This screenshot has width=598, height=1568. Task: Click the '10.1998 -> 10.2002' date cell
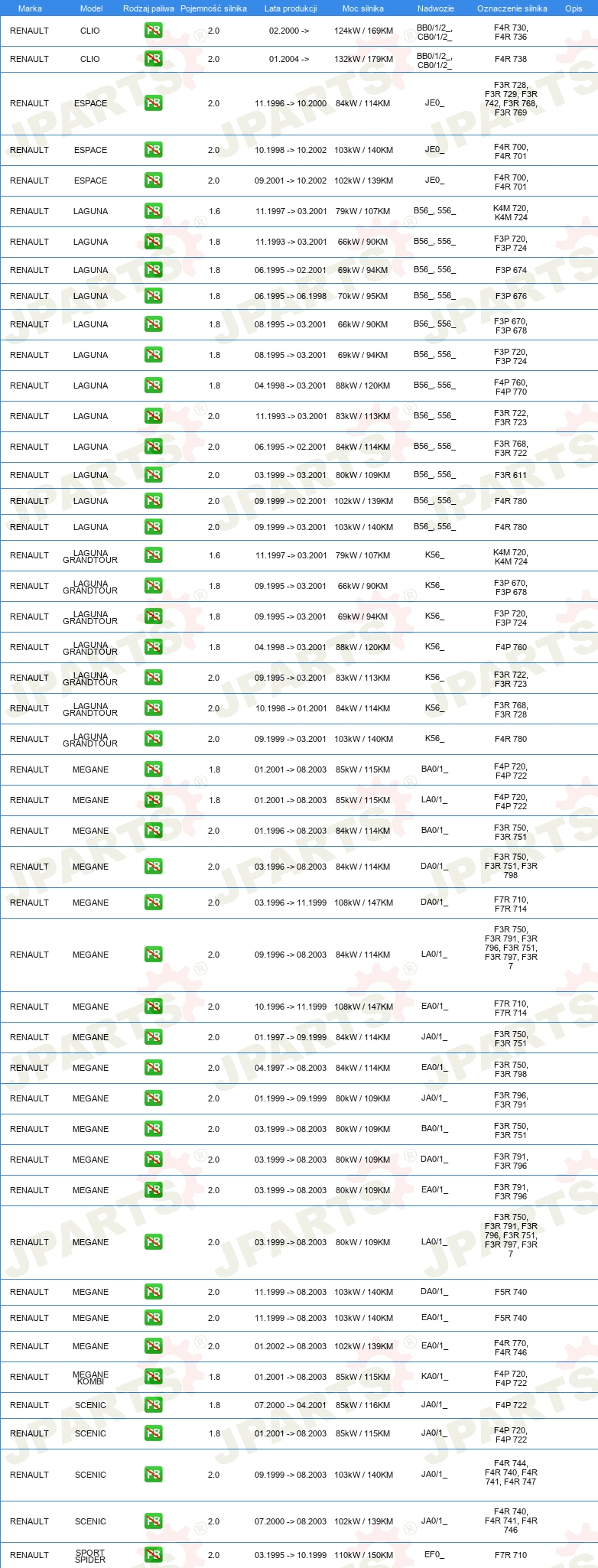[x=291, y=150]
